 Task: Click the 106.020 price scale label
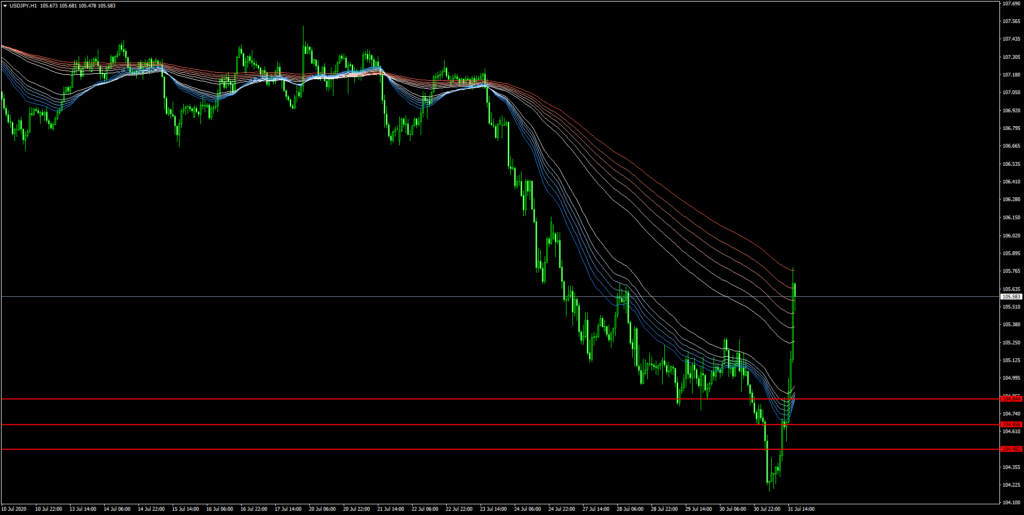[1009, 236]
